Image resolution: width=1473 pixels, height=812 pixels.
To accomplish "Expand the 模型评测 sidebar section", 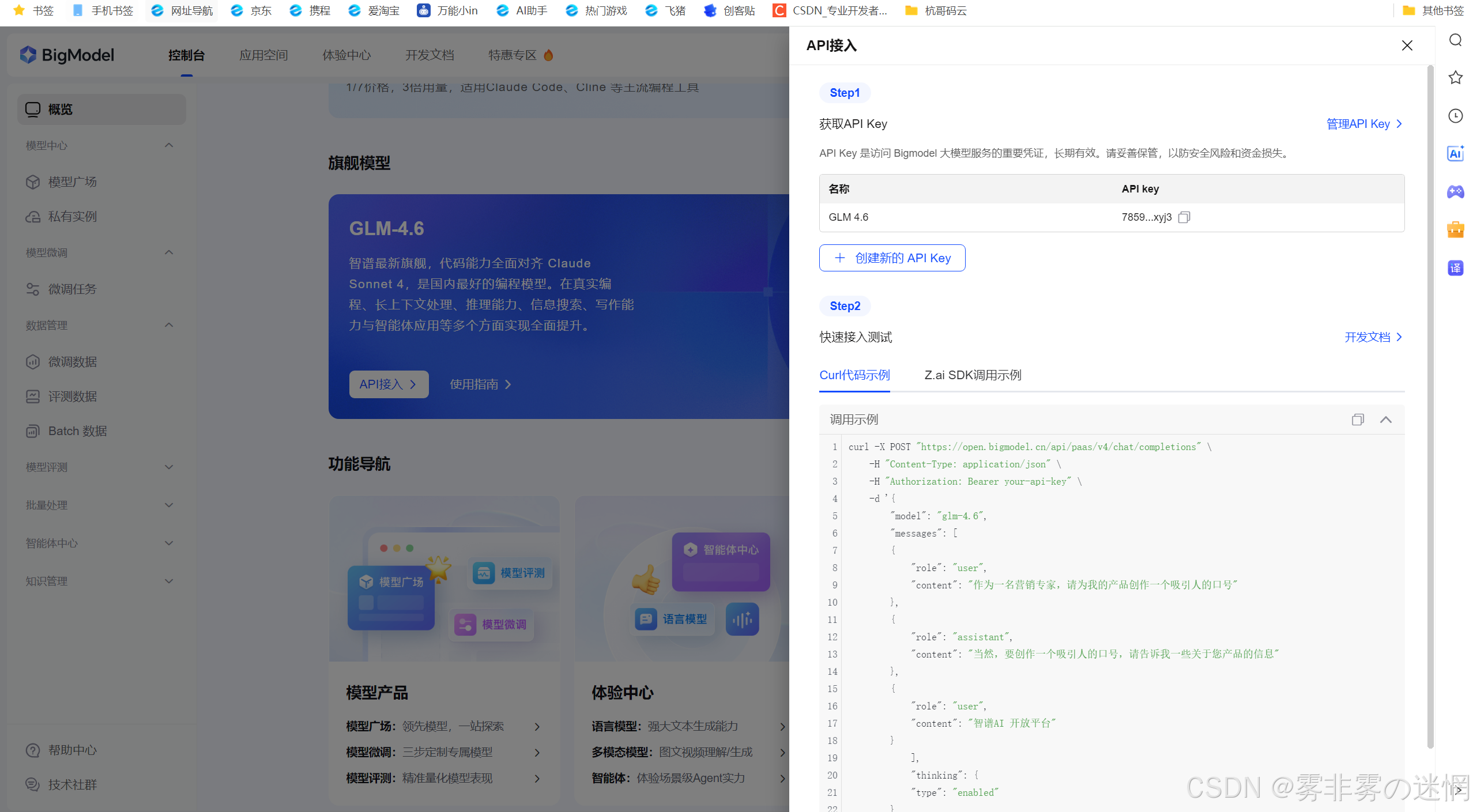I will 169,467.
